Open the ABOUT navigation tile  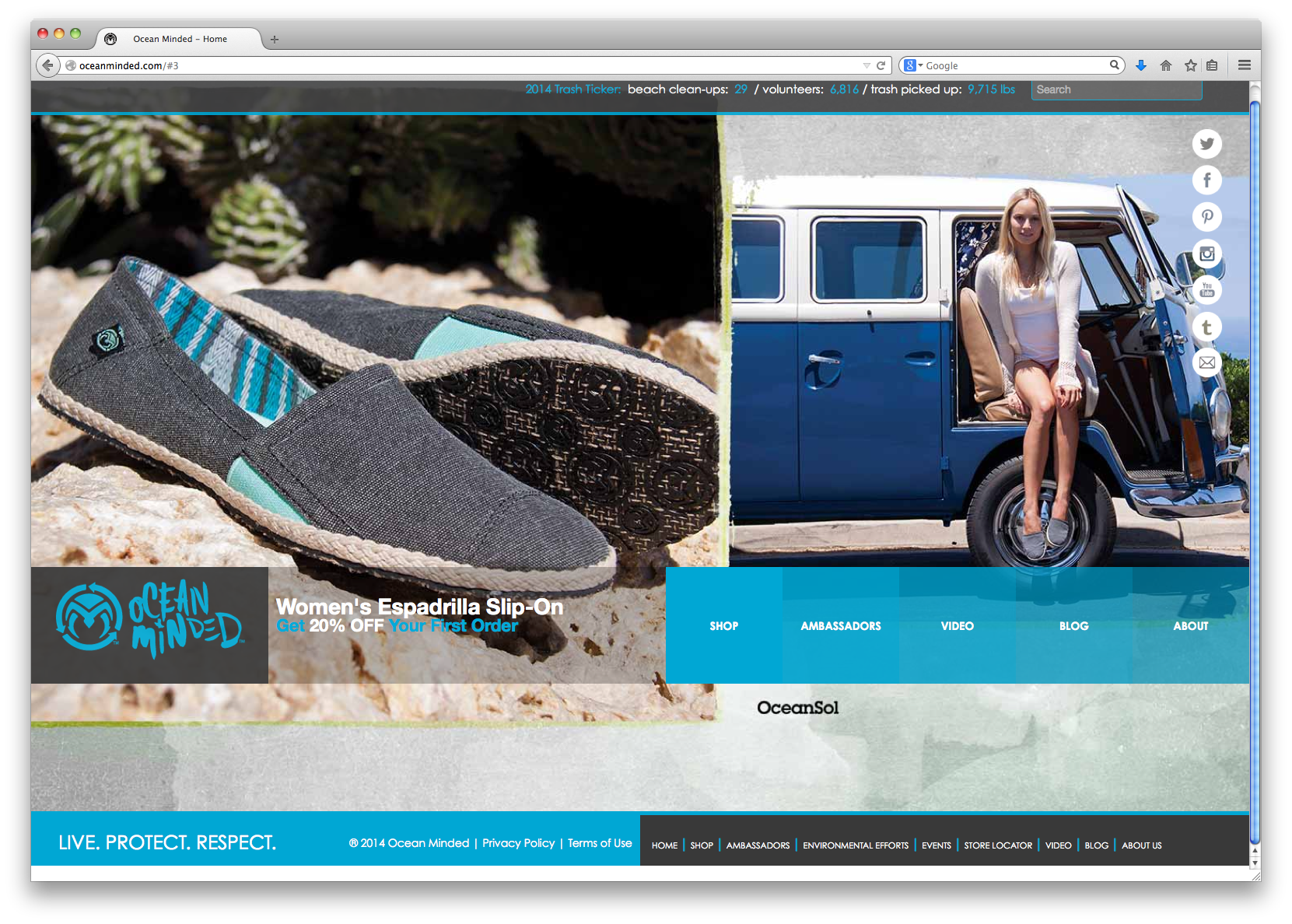(x=1191, y=625)
